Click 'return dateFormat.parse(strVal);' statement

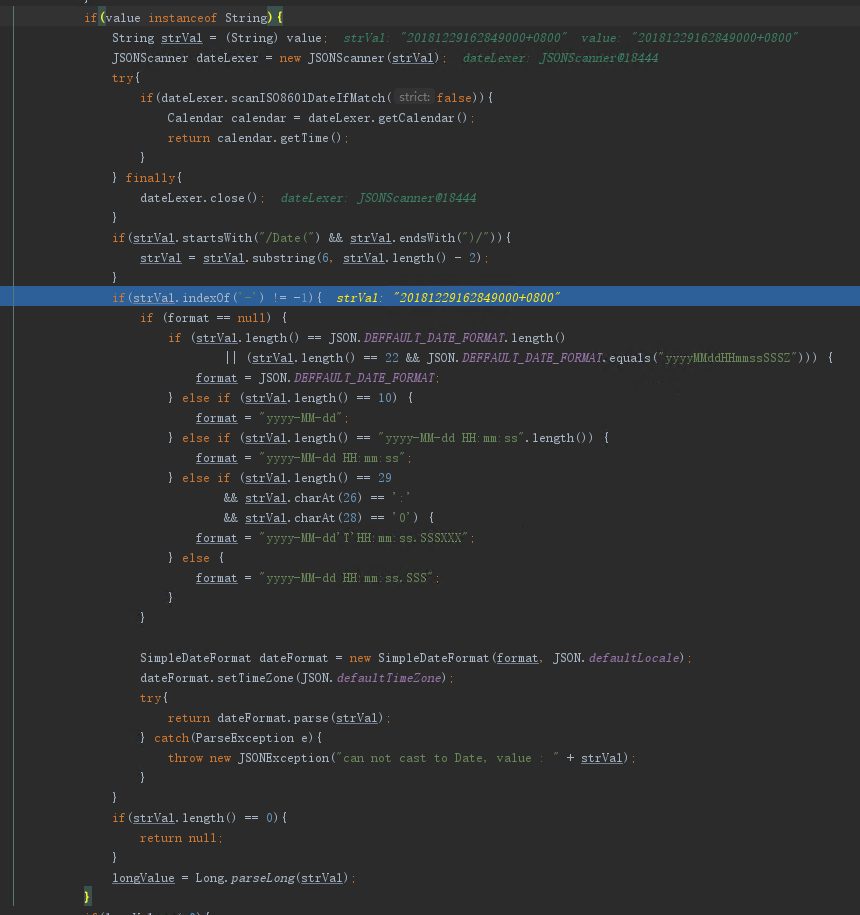[x=279, y=718]
